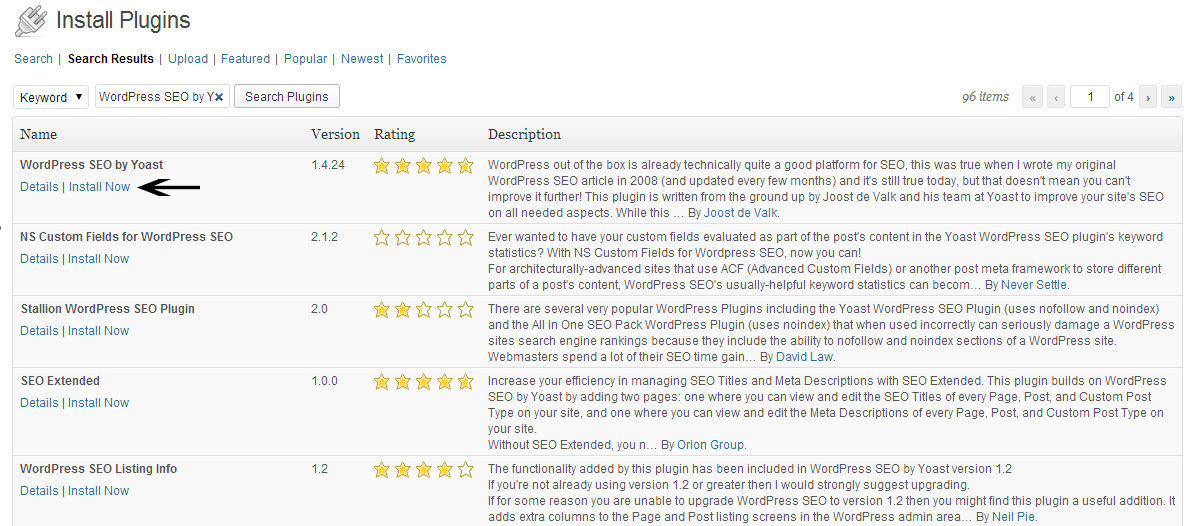Click the Search Plugins button
Screen dimensions: 1192x526
click(x=287, y=97)
